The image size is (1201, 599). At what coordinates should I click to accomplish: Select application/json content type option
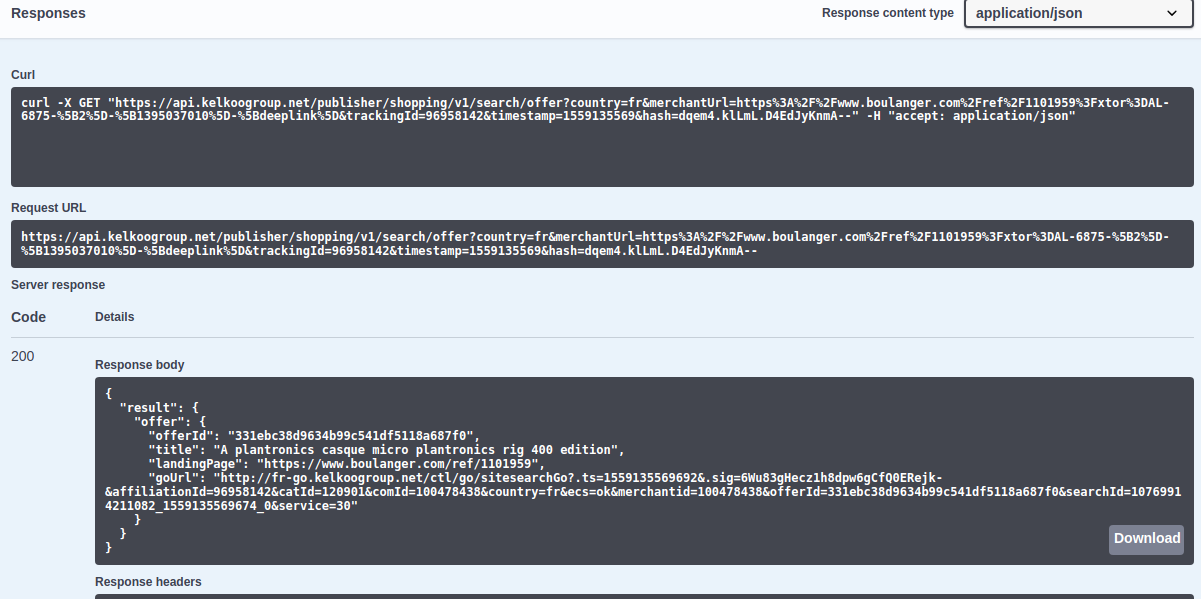coord(1030,14)
